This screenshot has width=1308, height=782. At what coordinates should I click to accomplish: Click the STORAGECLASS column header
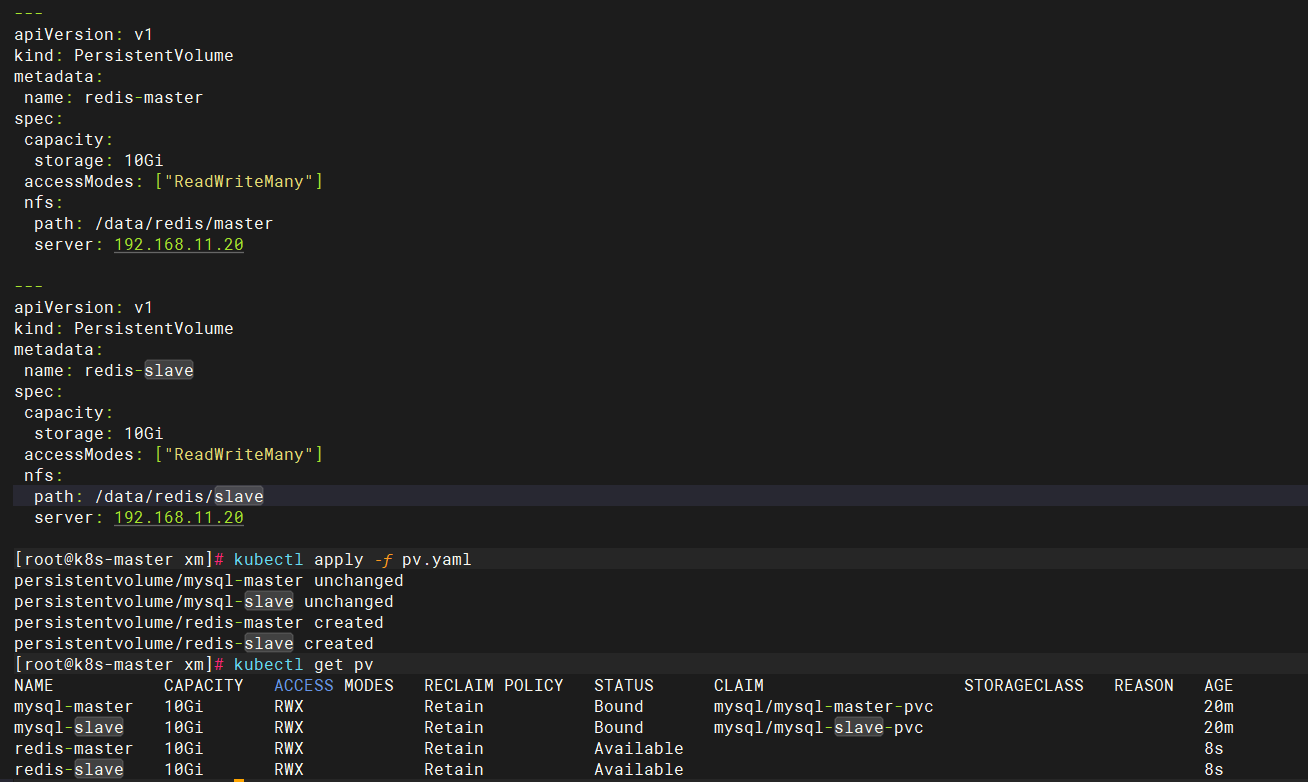click(1024, 685)
